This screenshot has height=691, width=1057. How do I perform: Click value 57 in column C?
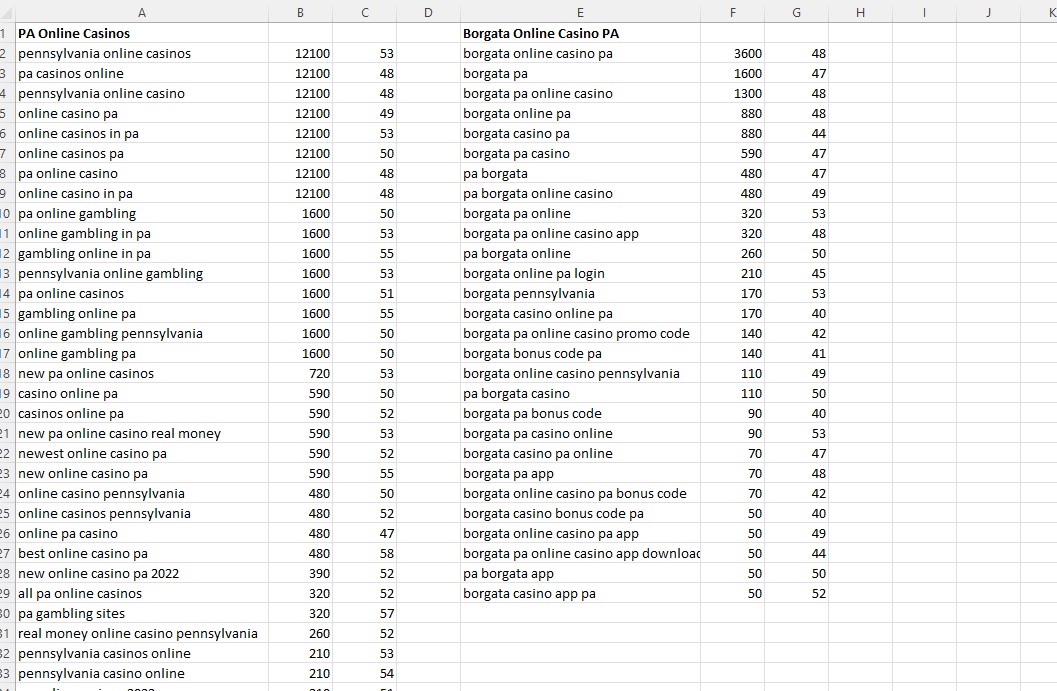point(364,613)
